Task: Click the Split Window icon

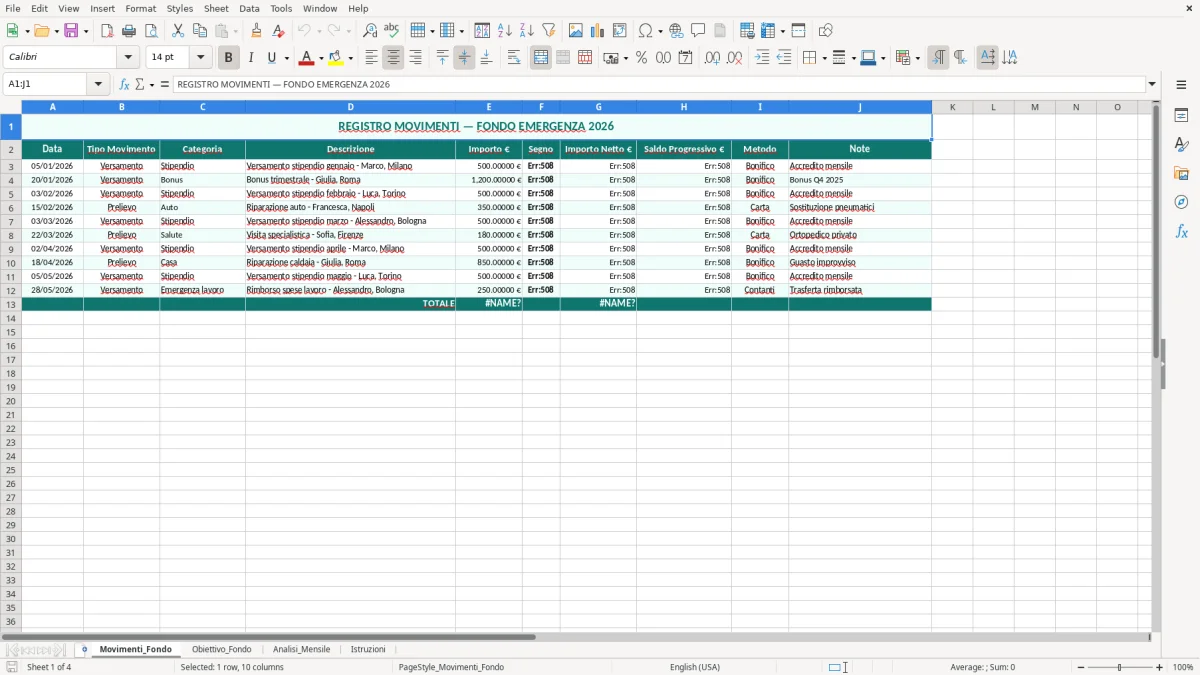Action: tap(798, 31)
